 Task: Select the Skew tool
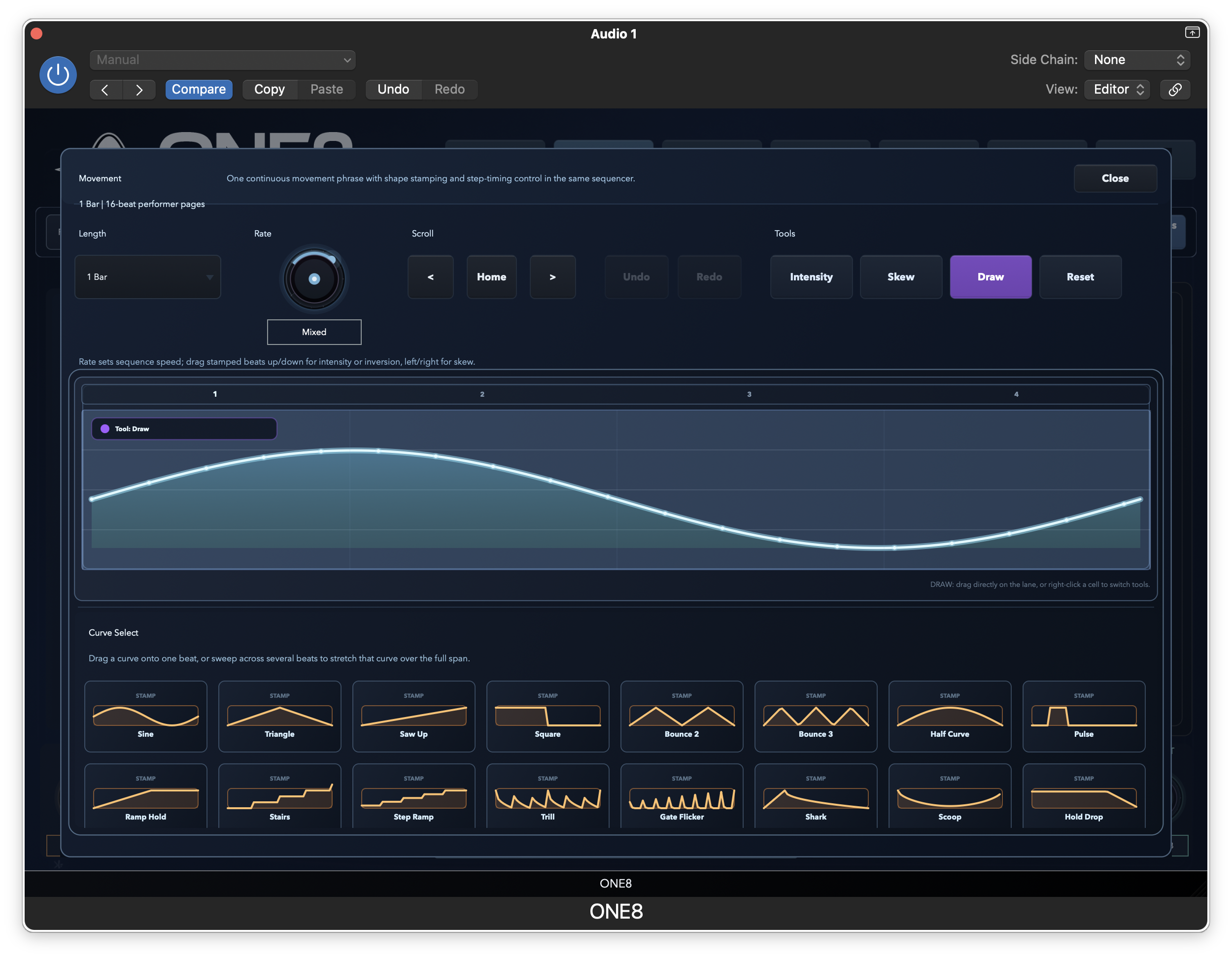901,277
